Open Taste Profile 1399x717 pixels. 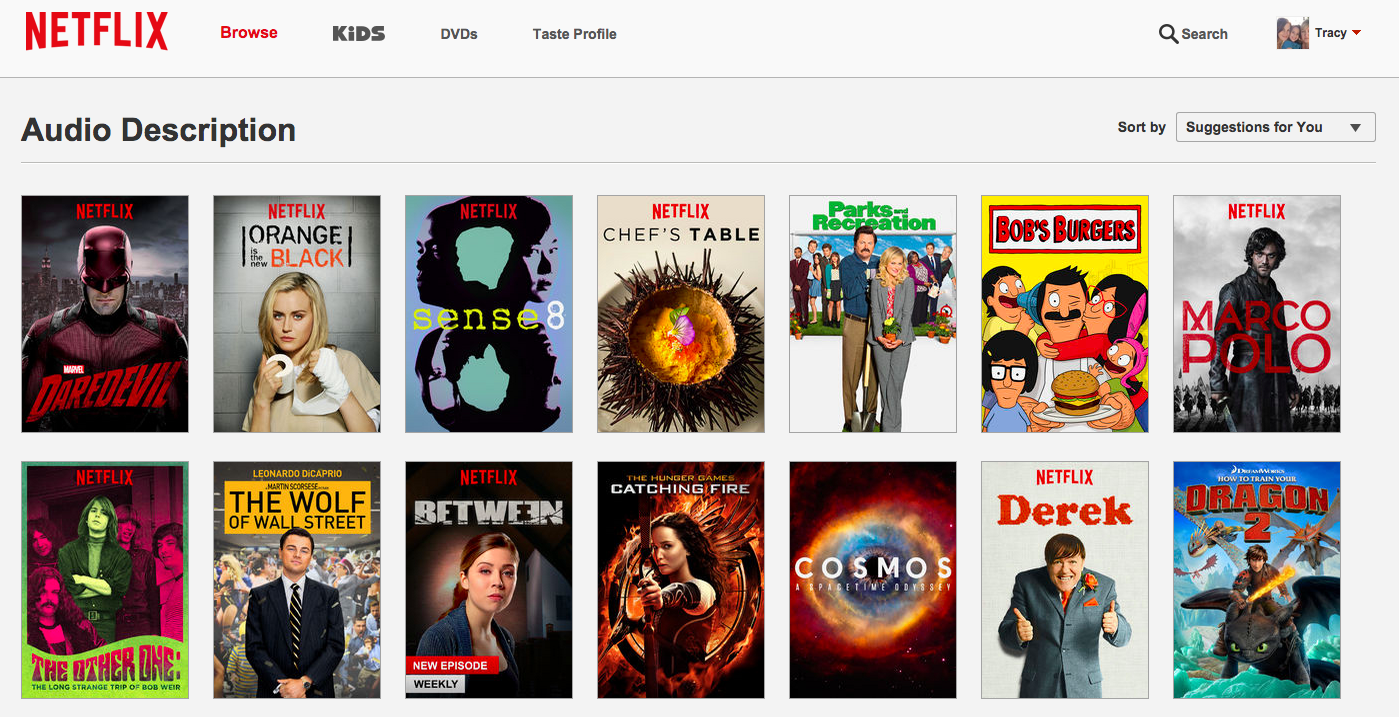574,34
